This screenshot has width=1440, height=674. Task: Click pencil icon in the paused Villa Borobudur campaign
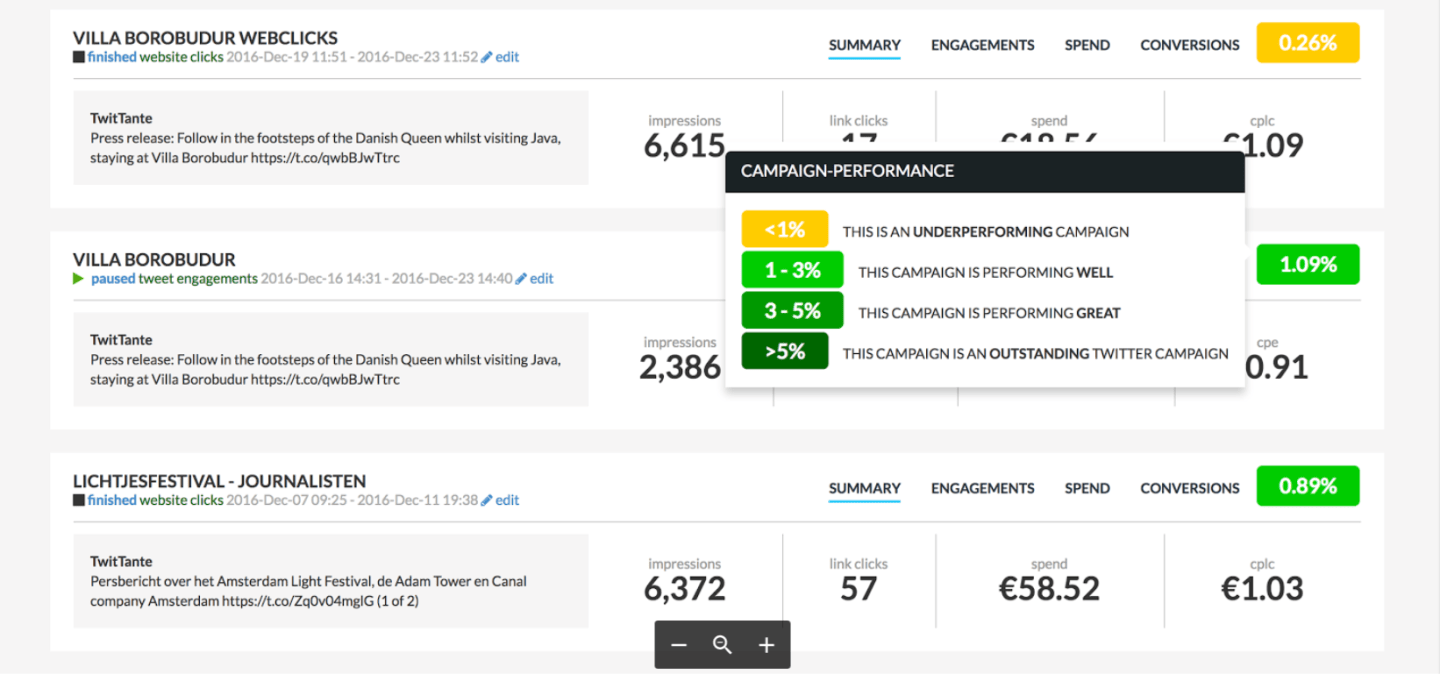tap(521, 279)
